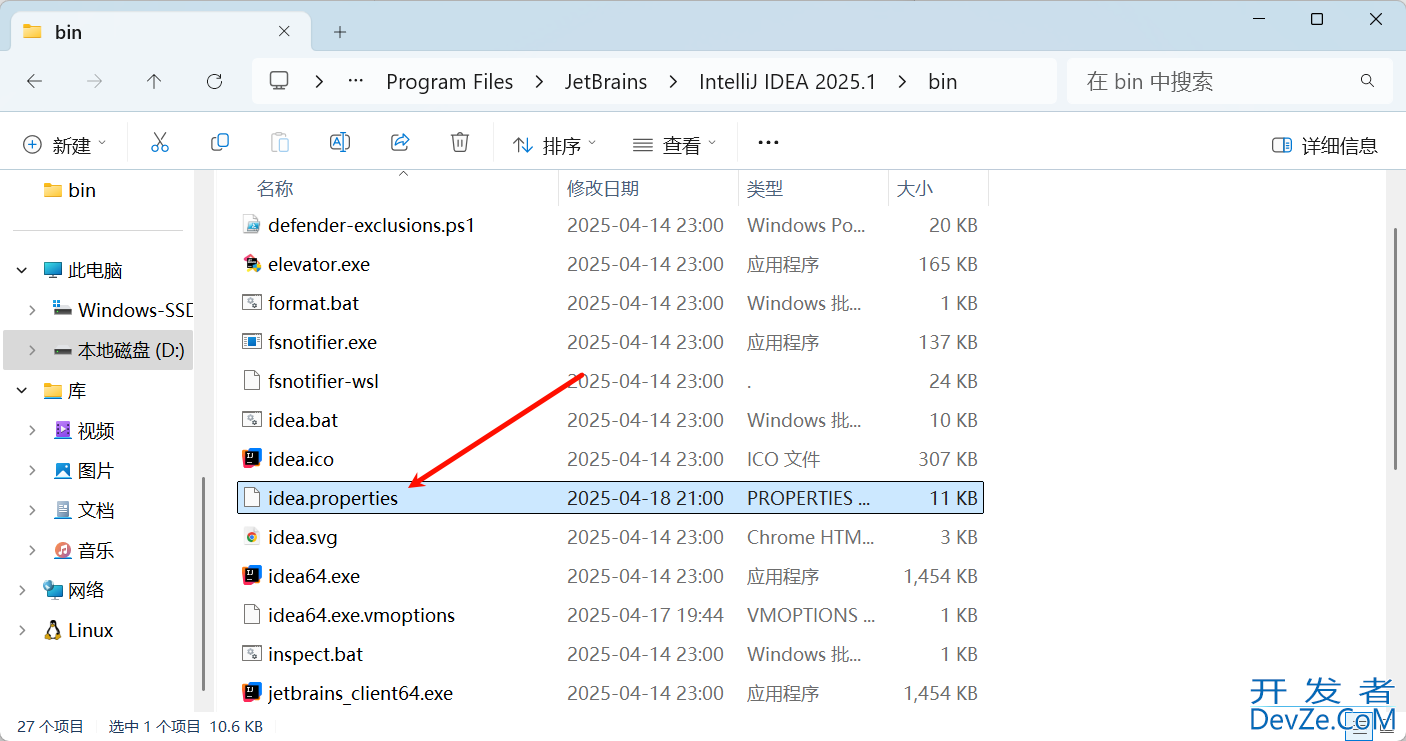The width and height of the screenshot is (1406, 741).
Task: Expand the 本地磁盘 (D:) node
Action: [x=32, y=350]
